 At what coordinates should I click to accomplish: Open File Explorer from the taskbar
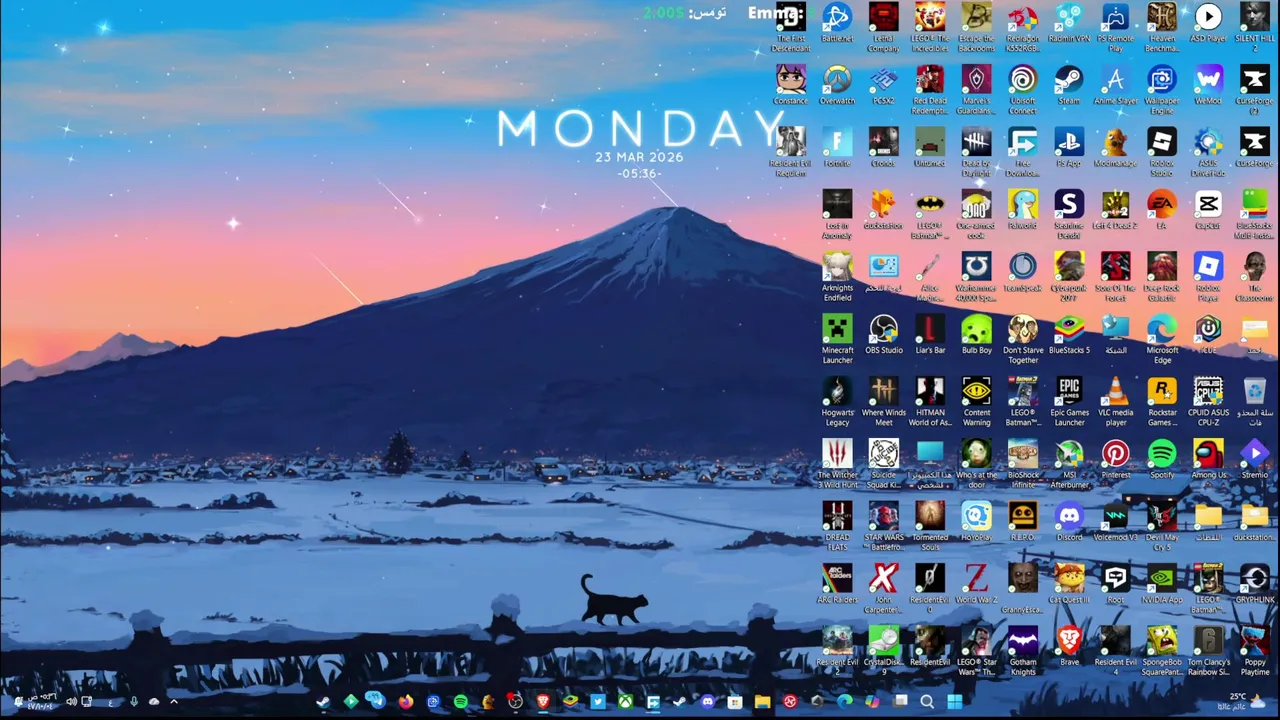click(762, 702)
